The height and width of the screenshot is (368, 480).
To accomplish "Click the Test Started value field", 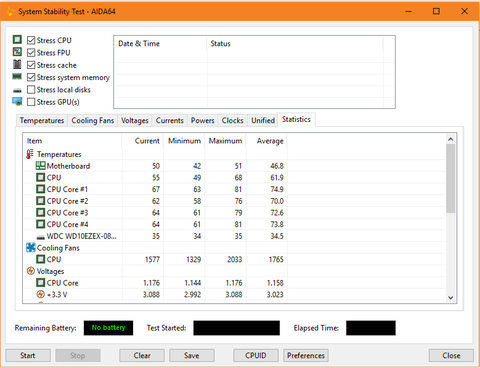I will (236, 328).
